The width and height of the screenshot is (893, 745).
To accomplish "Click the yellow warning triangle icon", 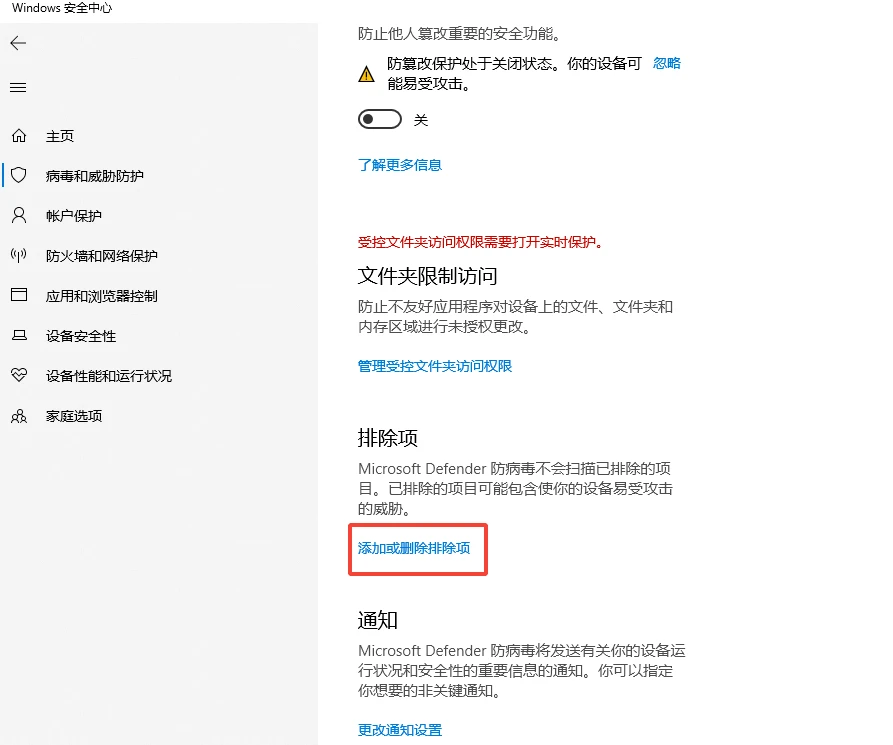I will point(366,74).
